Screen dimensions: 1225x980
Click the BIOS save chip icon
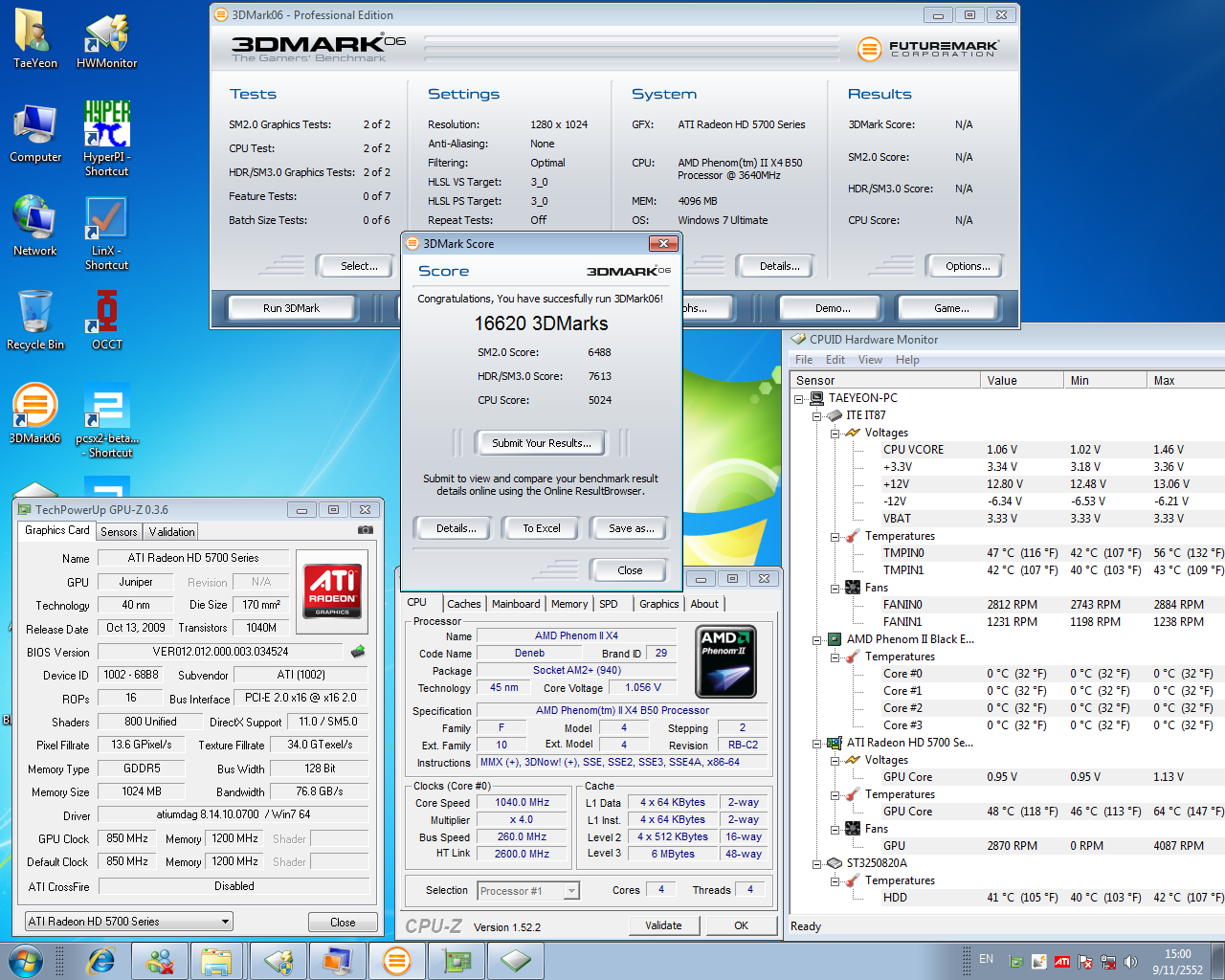[358, 652]
